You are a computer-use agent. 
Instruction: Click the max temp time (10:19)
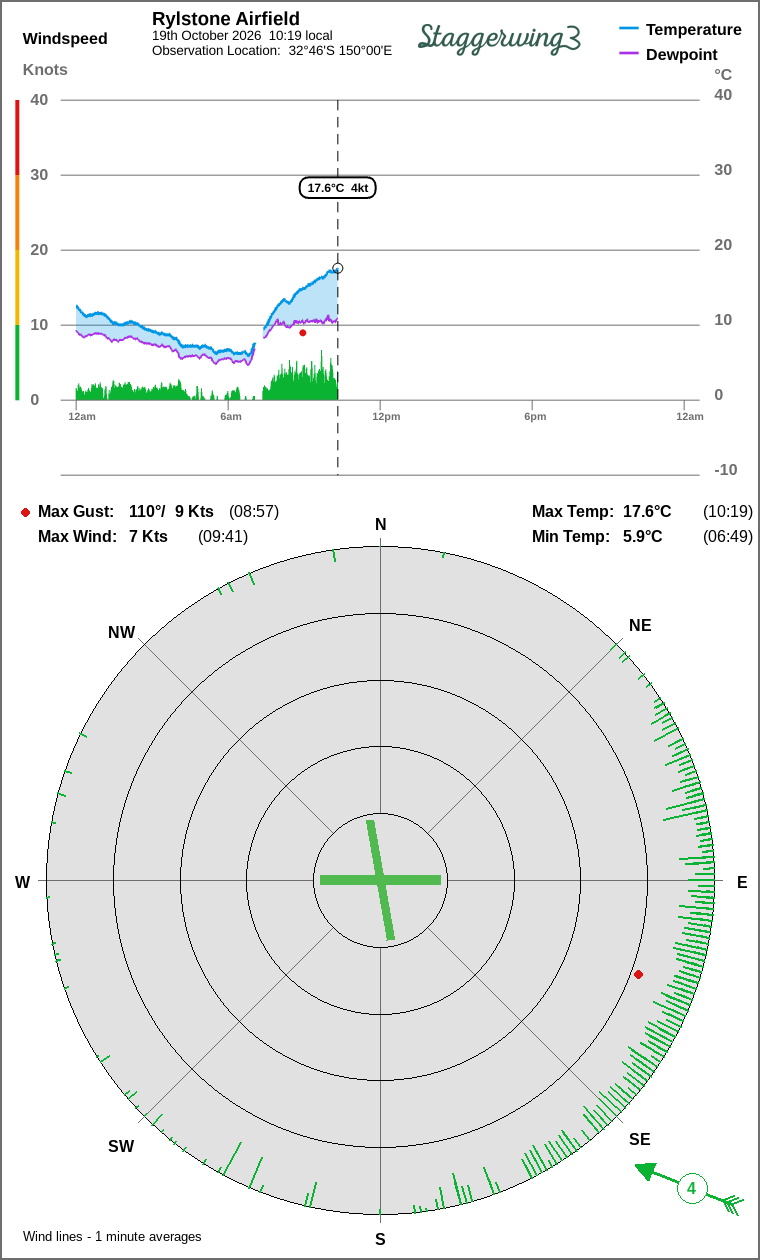[x=728, y=511]
